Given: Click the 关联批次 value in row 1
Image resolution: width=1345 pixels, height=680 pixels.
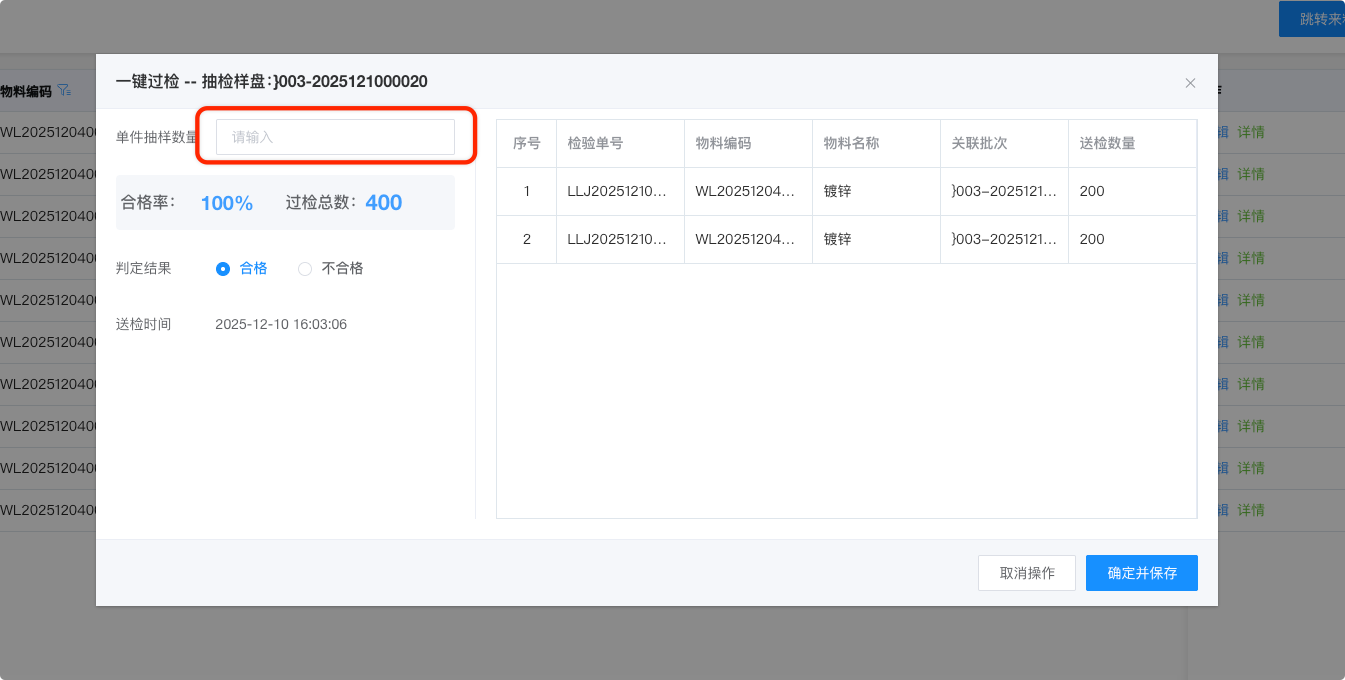Looking at the screenshot, I should (x=1003, y=191).
